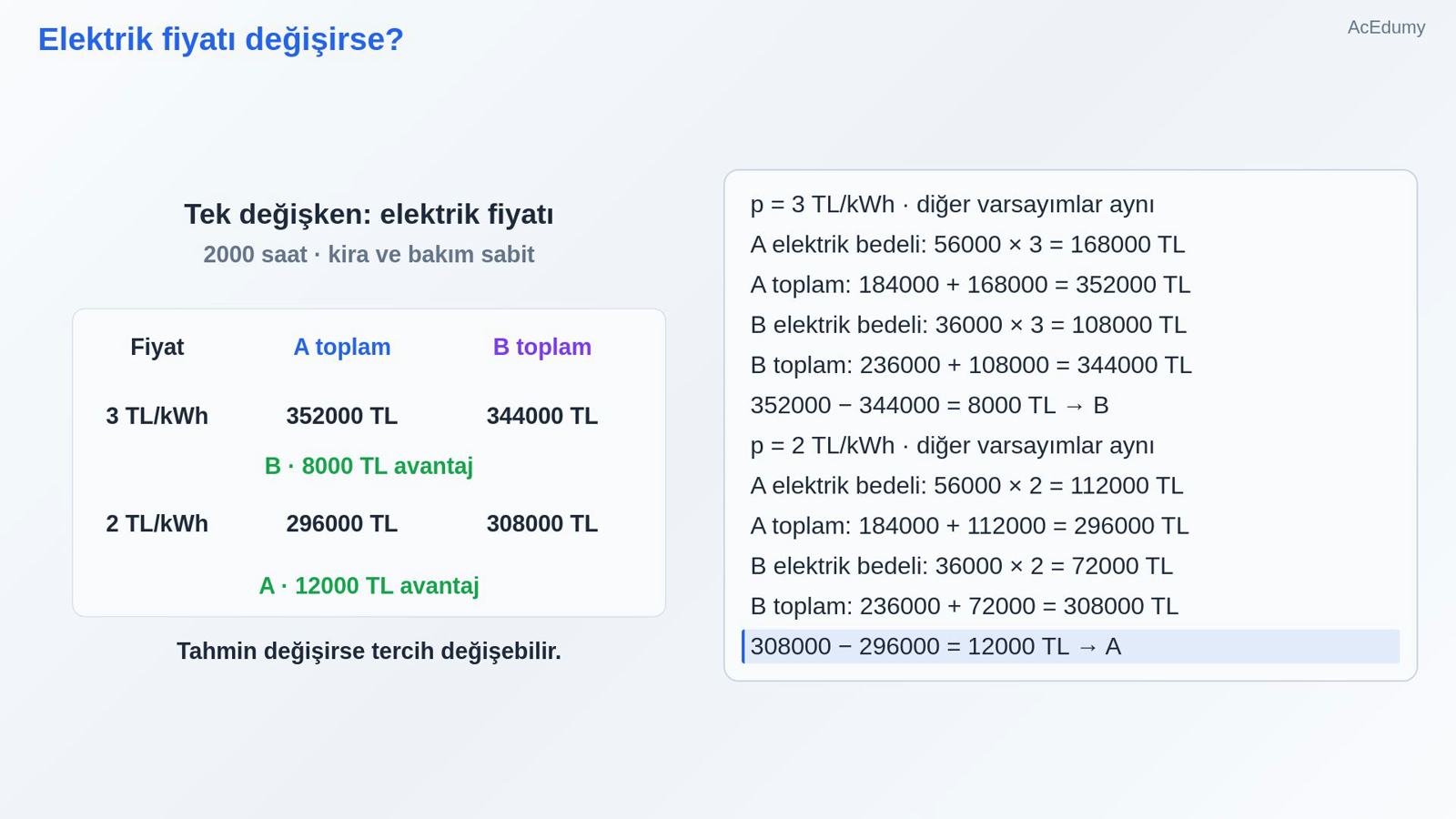Click the 'B toplam' column header

tap(542, 347)
